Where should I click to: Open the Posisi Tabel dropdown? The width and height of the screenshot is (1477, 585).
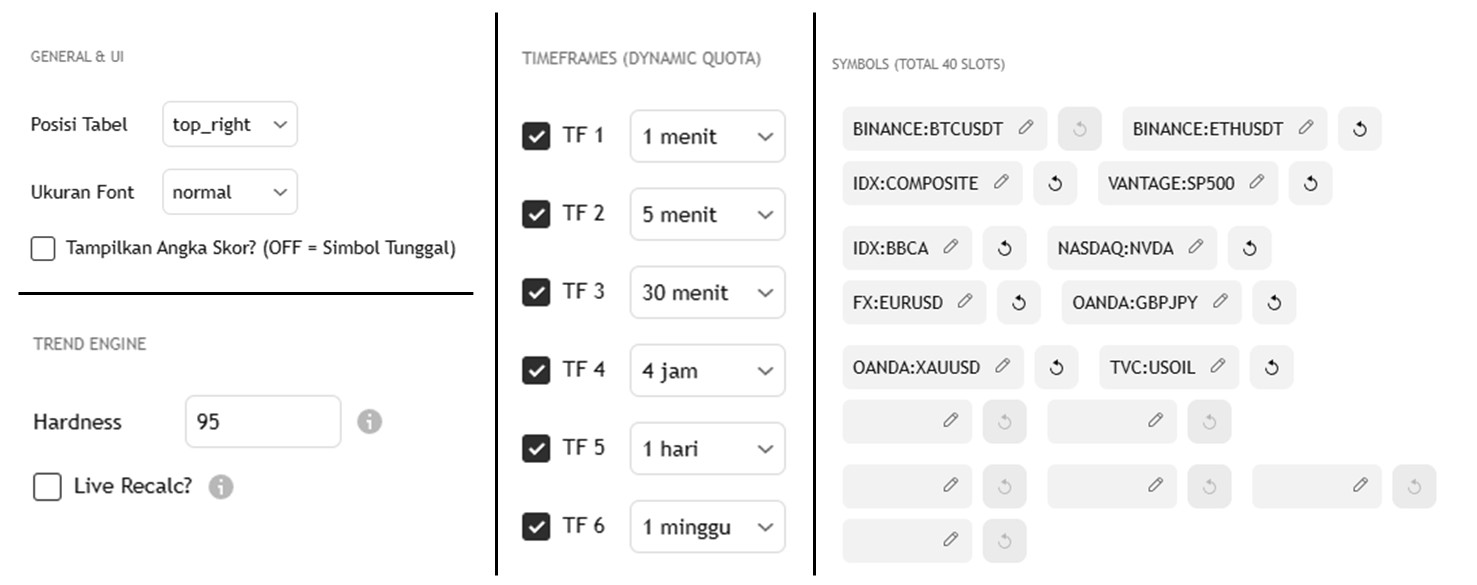coord(230,125)
